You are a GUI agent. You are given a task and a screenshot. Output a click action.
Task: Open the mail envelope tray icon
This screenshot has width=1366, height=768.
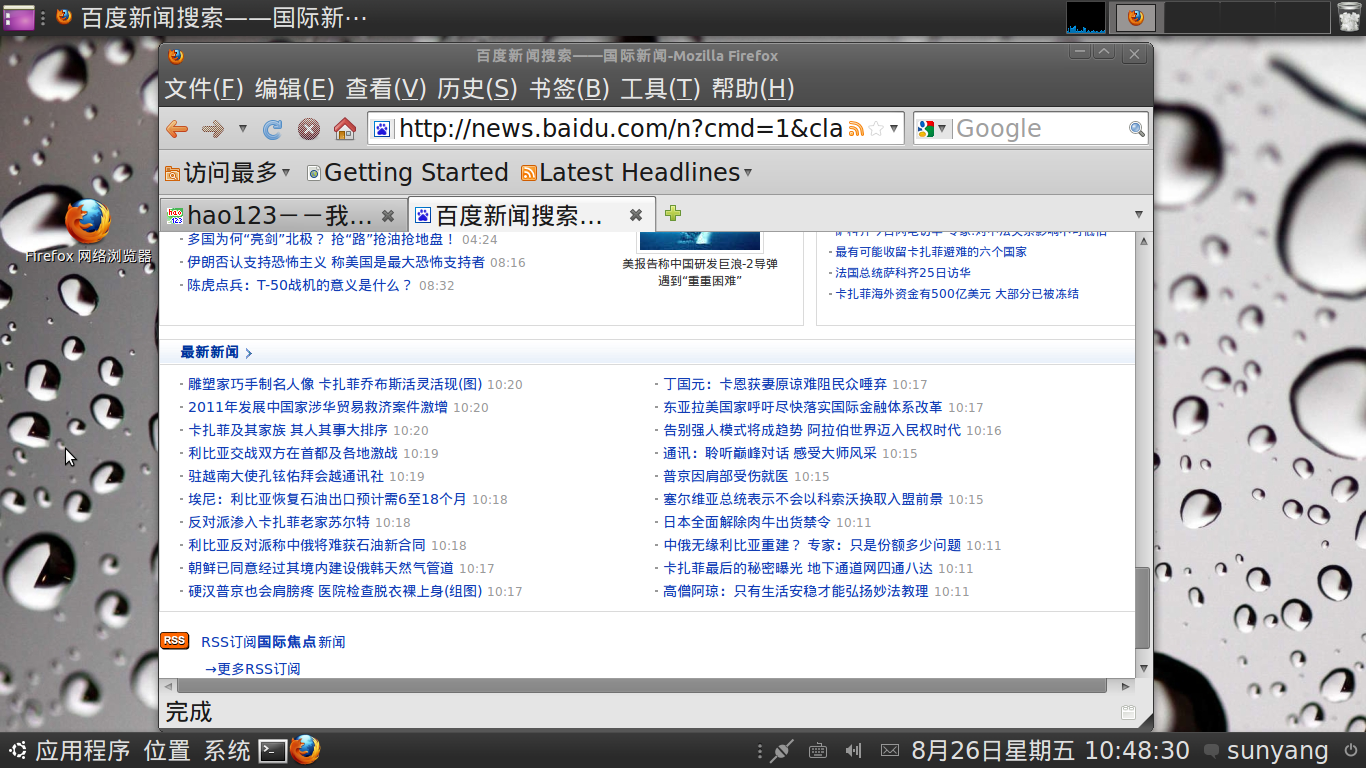889,750
